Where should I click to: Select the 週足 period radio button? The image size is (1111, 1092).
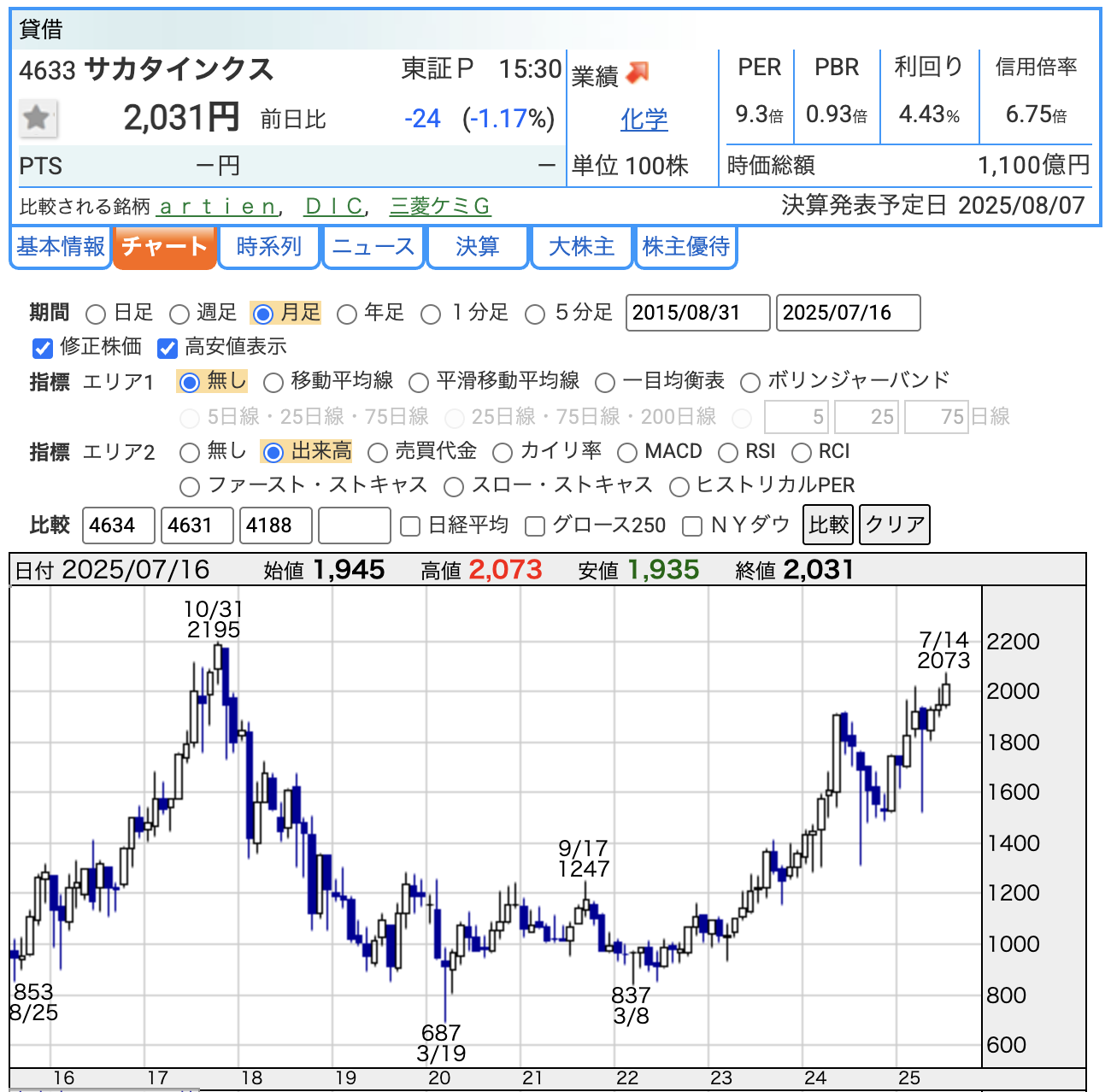tap(179, 314)
